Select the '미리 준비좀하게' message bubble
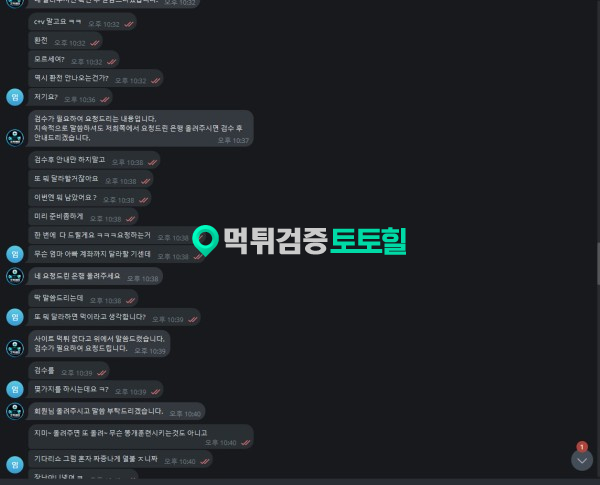 [83, 217]
